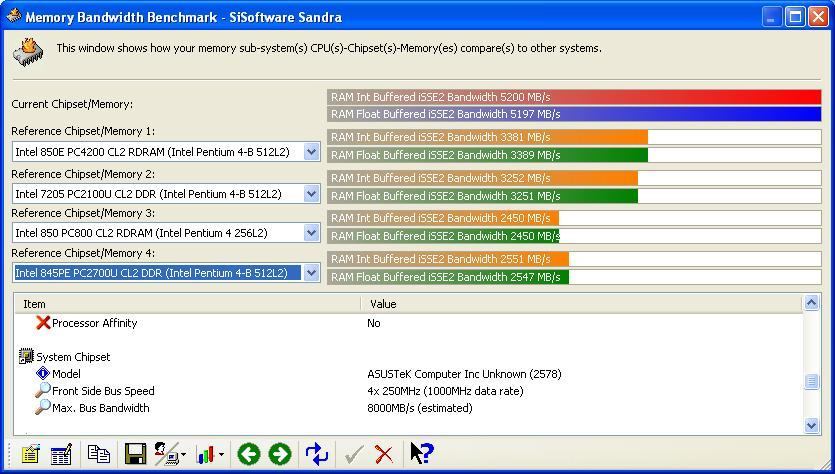Viewport: 835px width, 474px height.
Task: Click the table with pencil options icon
Action: click(61, 454)
